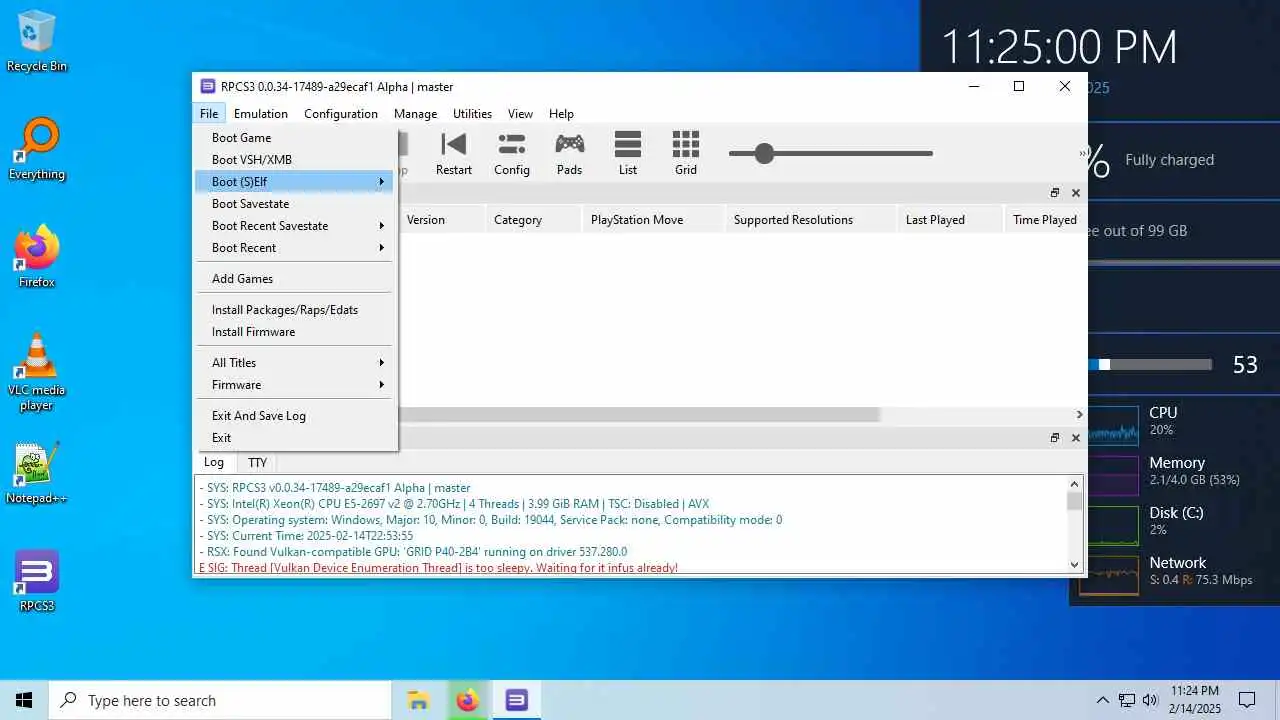Click log panel down scroll arrow

pyautogui.click(x=1075, y=564)
